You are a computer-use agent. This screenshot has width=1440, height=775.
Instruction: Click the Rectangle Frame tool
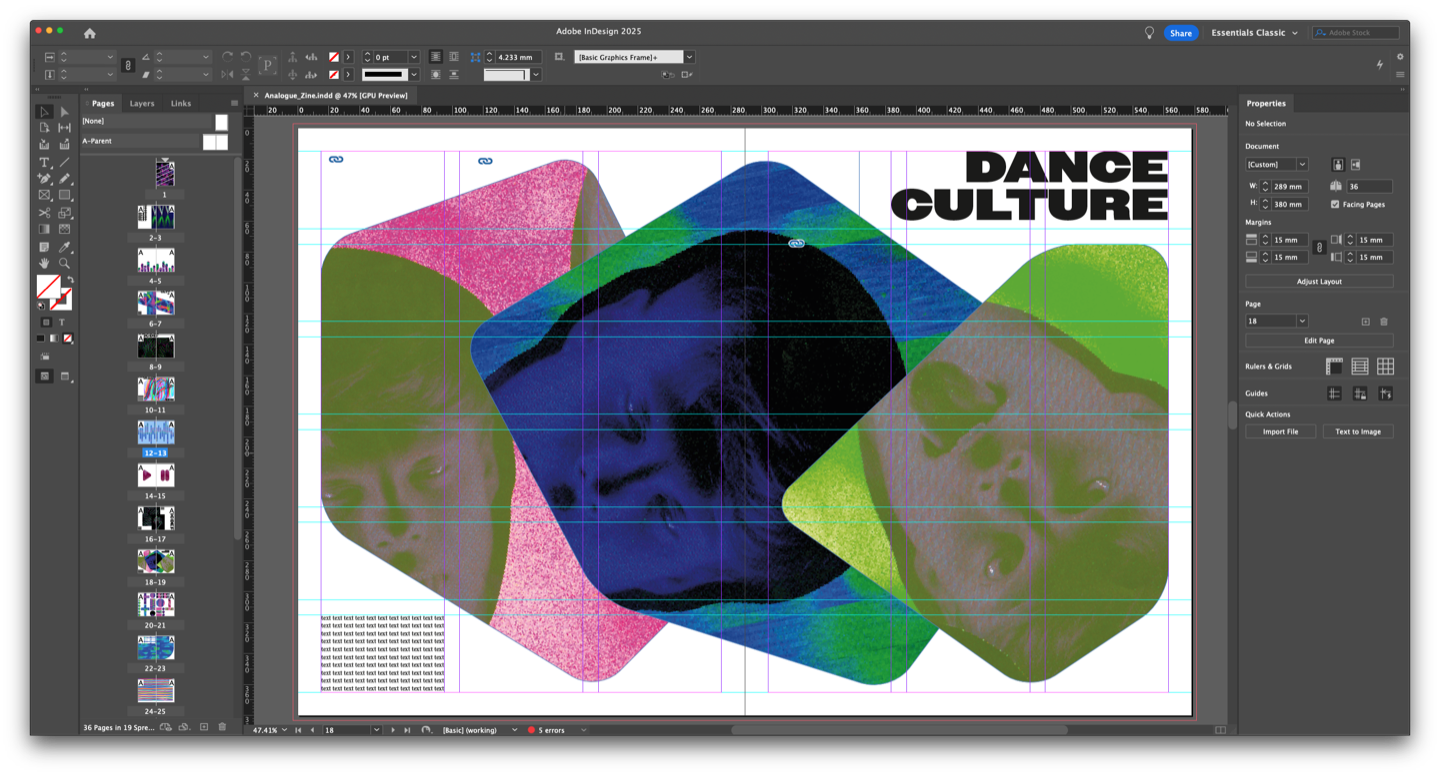click(x=44, y=196)
